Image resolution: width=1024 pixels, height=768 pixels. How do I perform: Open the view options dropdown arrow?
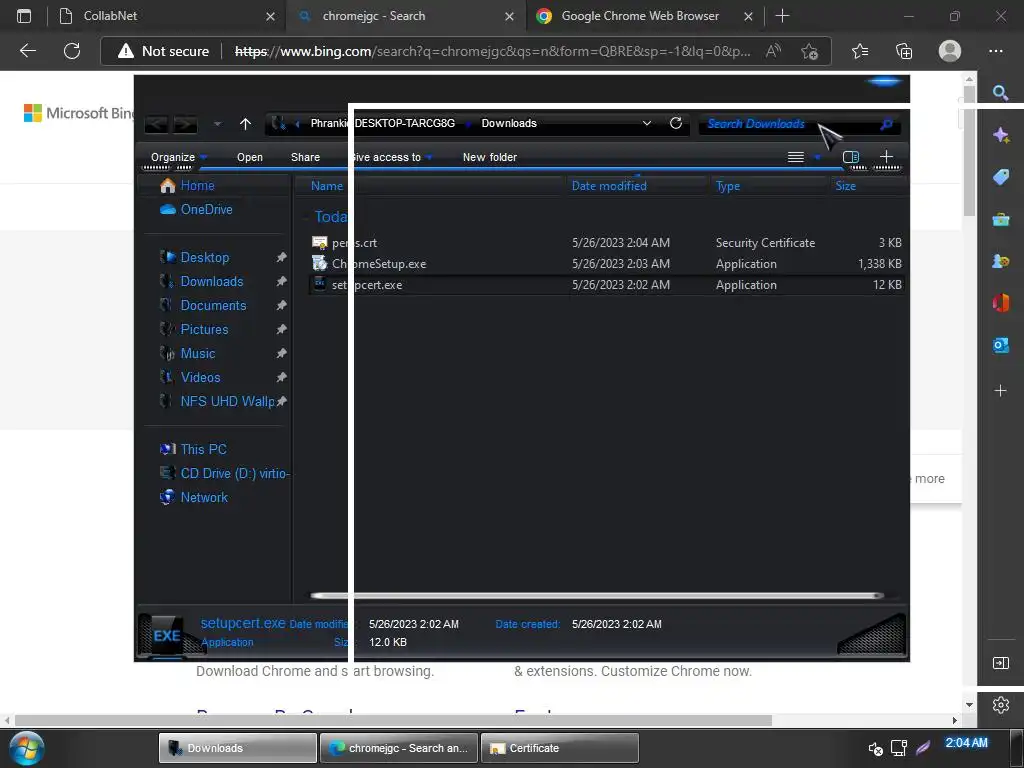point(817,157)
